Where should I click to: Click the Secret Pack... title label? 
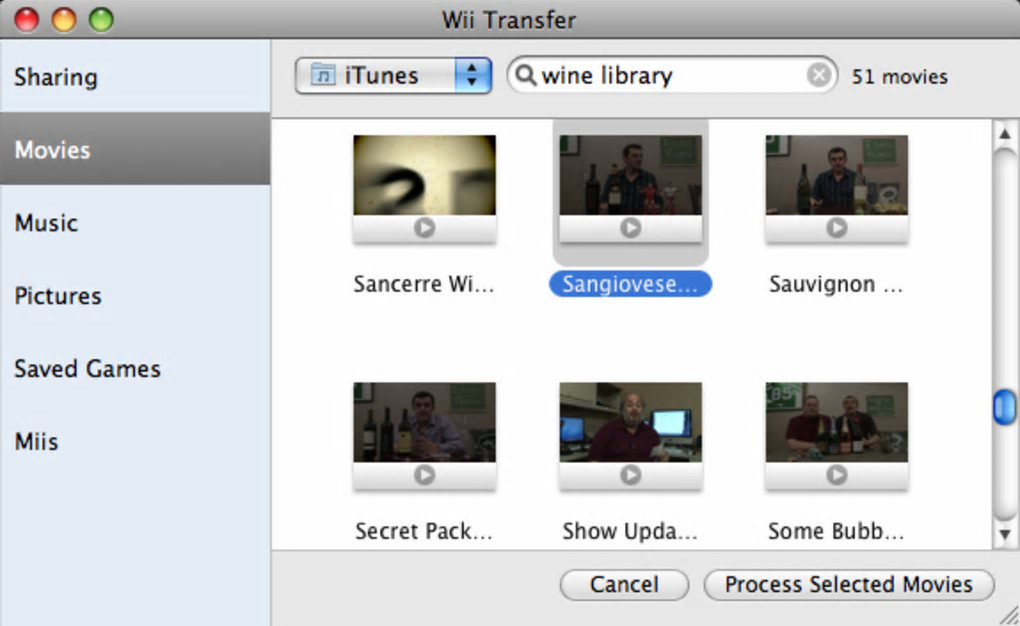[x=424, y=532]
